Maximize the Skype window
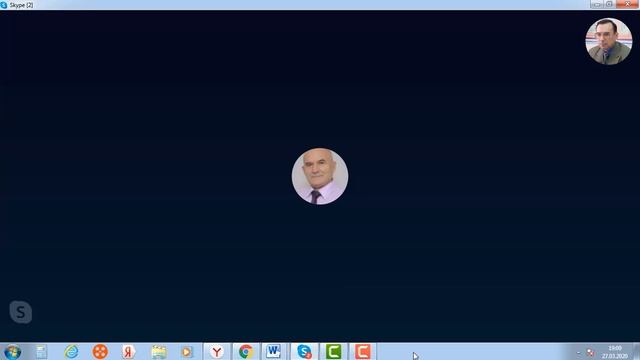Screen dimensions: 640x360 pos(609,4)
